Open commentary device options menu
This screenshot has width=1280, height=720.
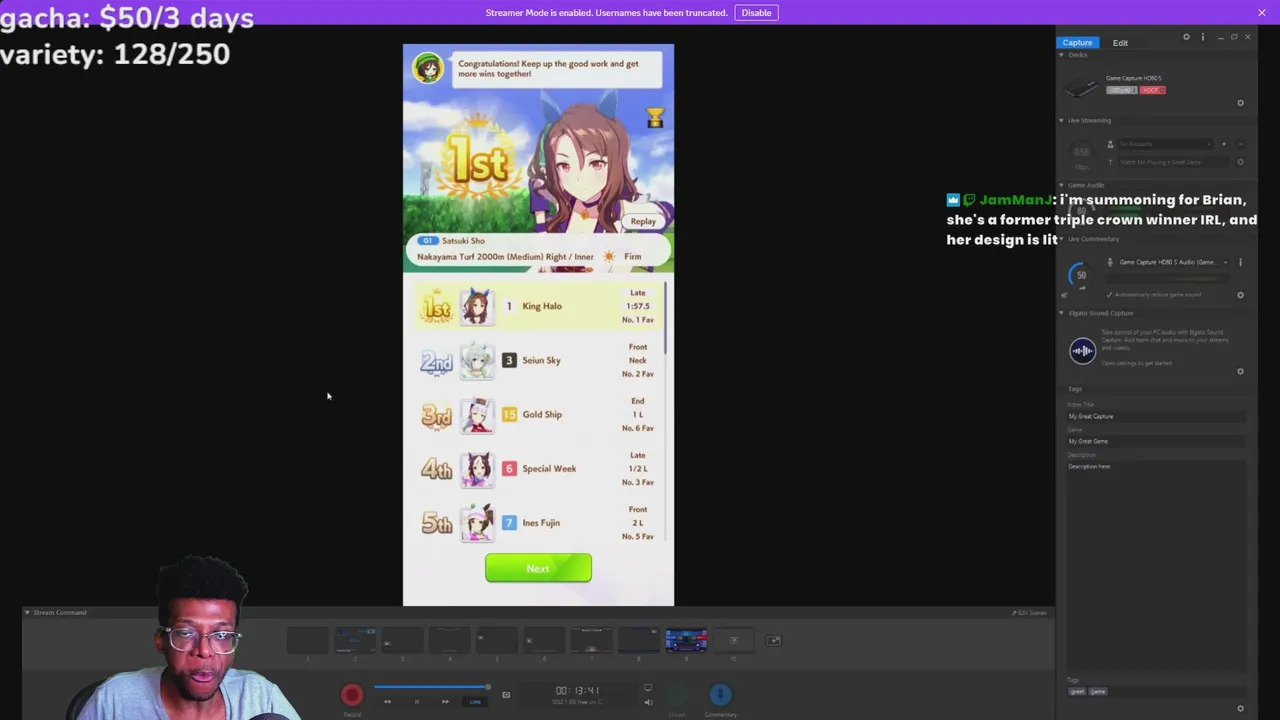pos(1240,262)
